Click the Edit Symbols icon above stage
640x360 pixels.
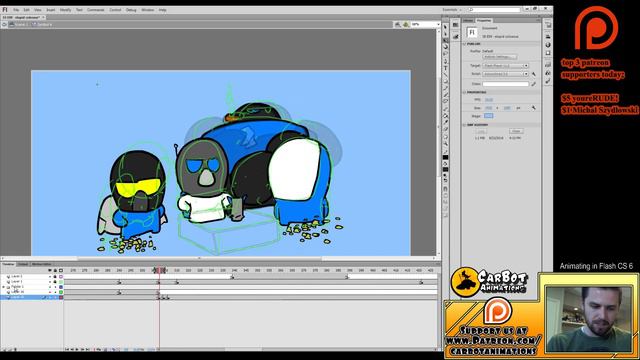[406, 24]
